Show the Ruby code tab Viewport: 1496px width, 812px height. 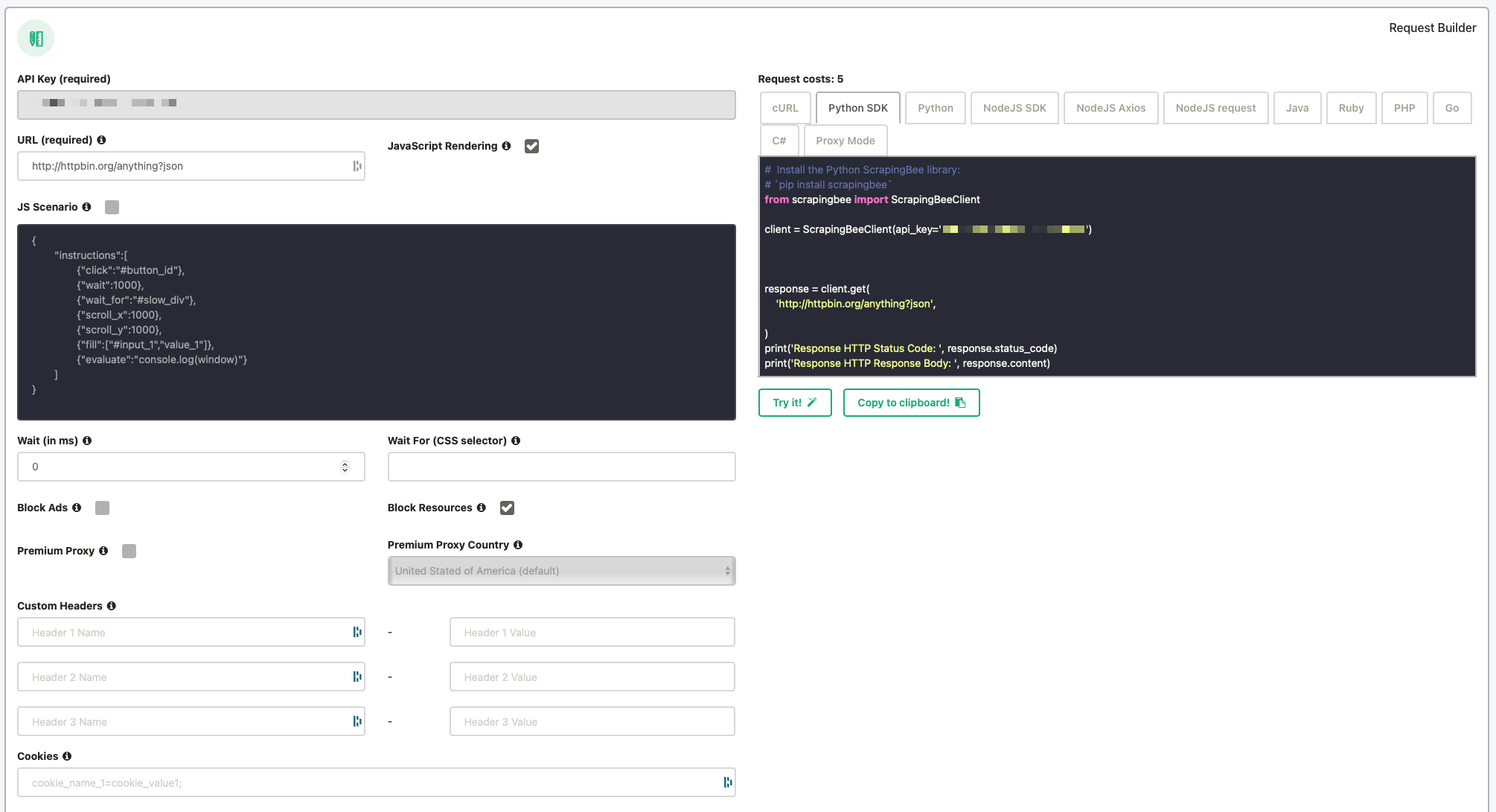1351,108
